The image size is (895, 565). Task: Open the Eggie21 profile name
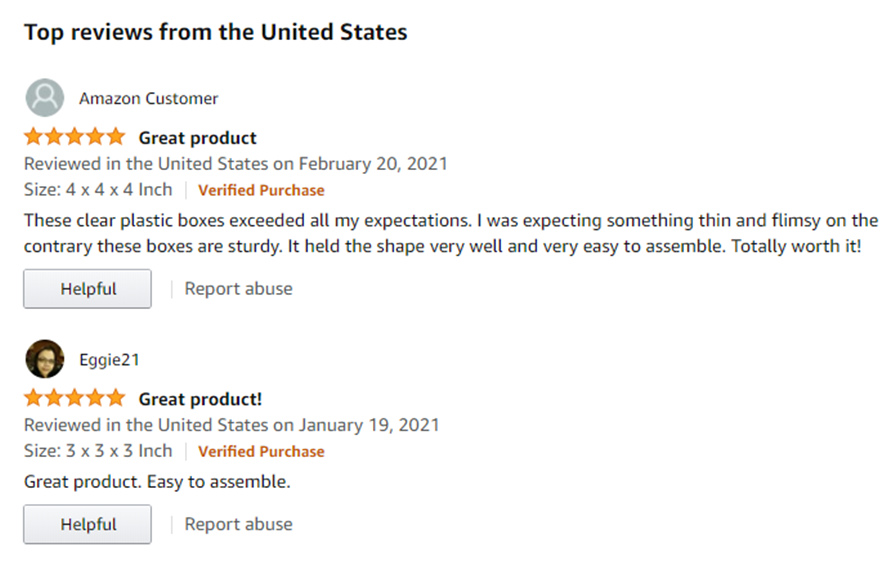pos(109,360)
